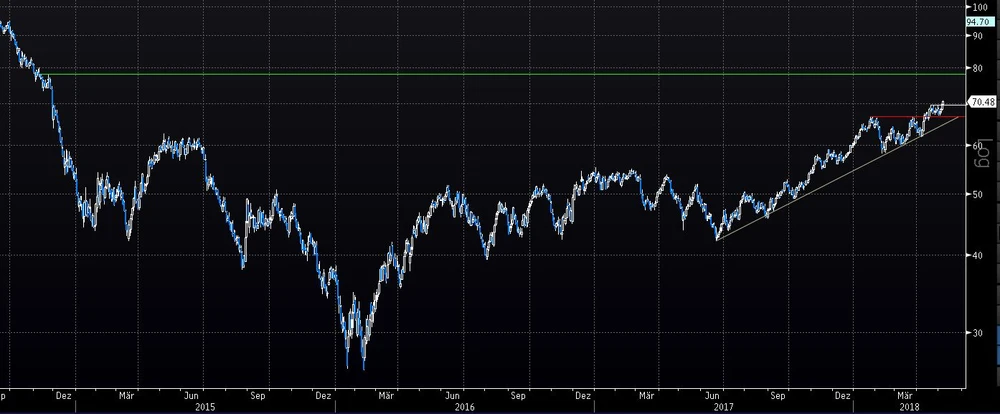Select the green horizontal resistance line

(x=500, y=75)
